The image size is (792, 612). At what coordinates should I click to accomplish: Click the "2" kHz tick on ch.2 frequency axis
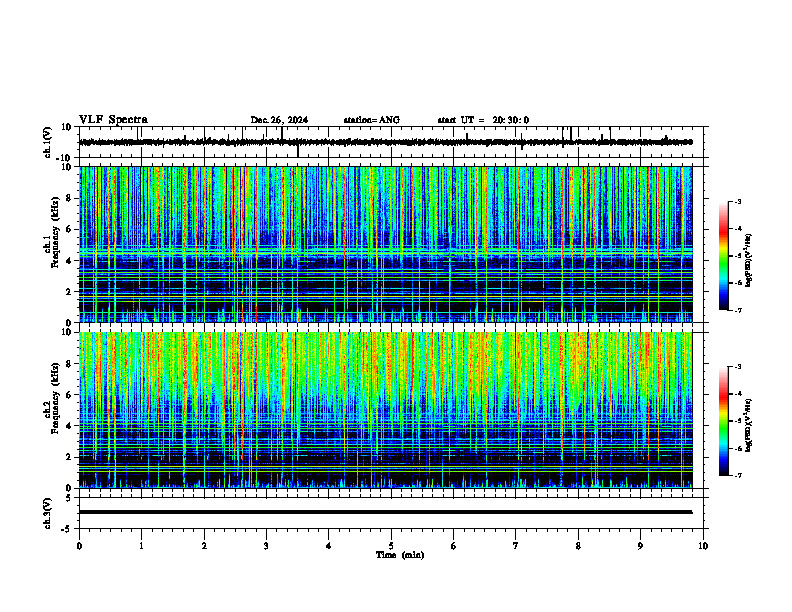[x=70, y=457]
